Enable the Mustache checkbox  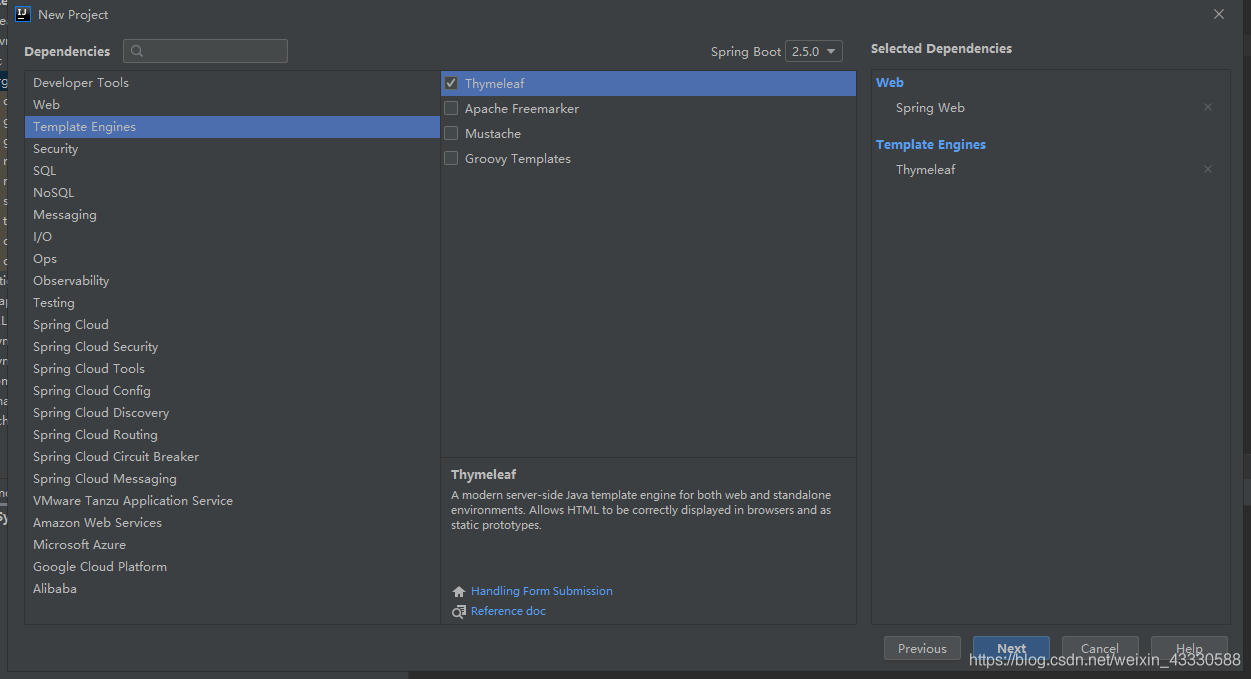(451, 133)
